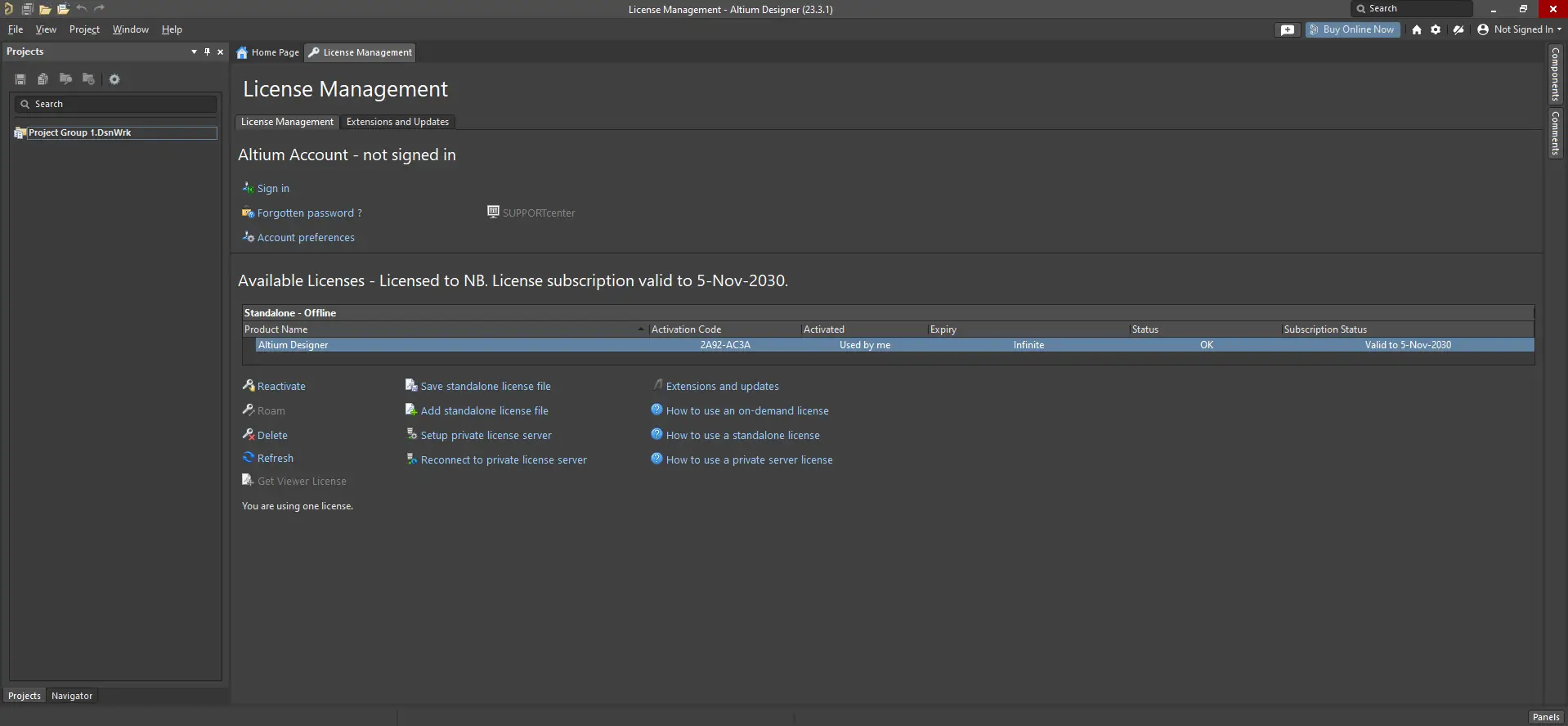Open the Components side panel tab
This screenshot has width=1568, height=726.
1555,74
